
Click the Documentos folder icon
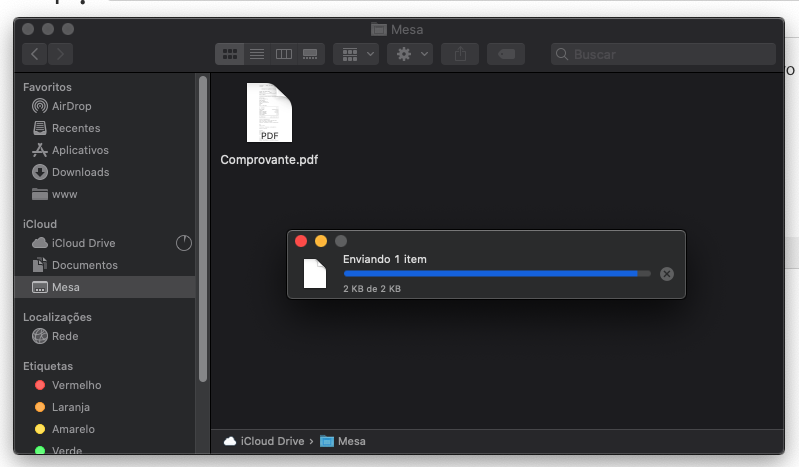pos(40,265)
